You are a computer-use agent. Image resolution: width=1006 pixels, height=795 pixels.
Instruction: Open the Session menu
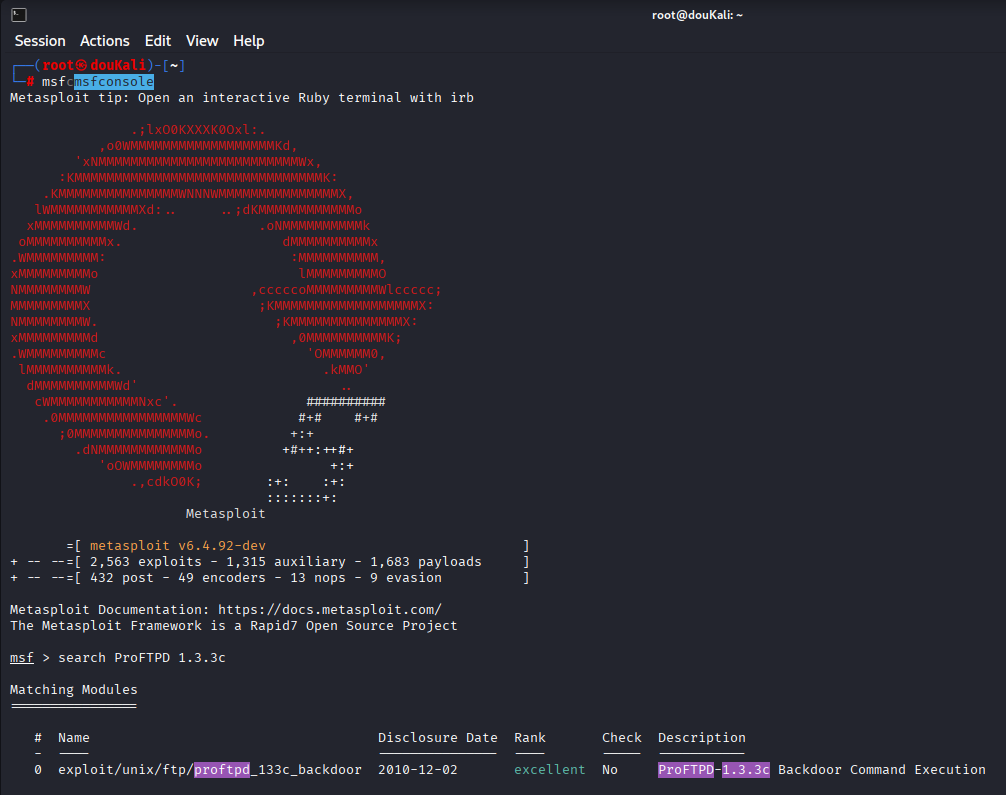pos(40,41)
